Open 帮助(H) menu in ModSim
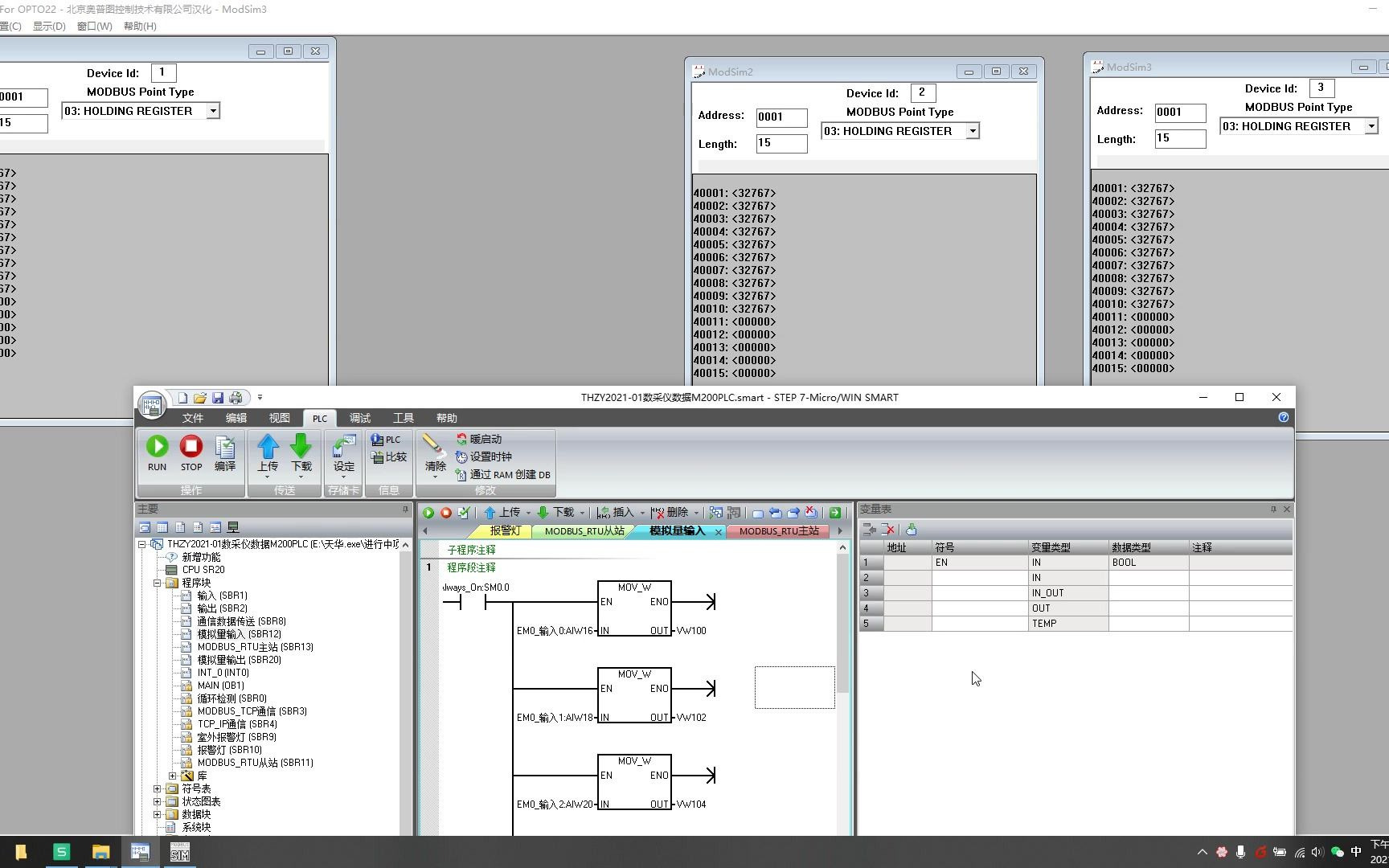1389x868 pixels. coord(140,27)
